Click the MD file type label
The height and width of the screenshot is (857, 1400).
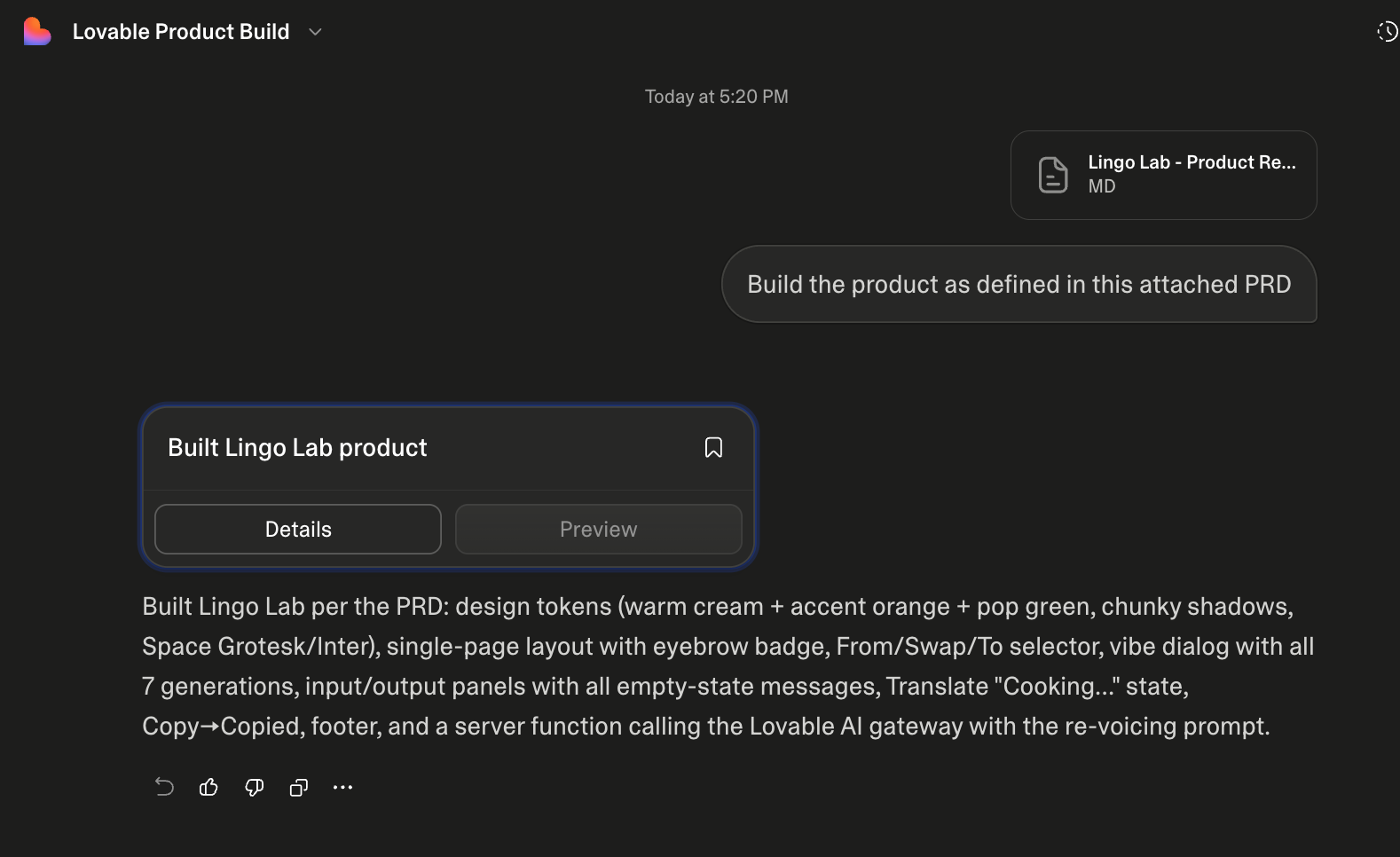pos(1102,186)
